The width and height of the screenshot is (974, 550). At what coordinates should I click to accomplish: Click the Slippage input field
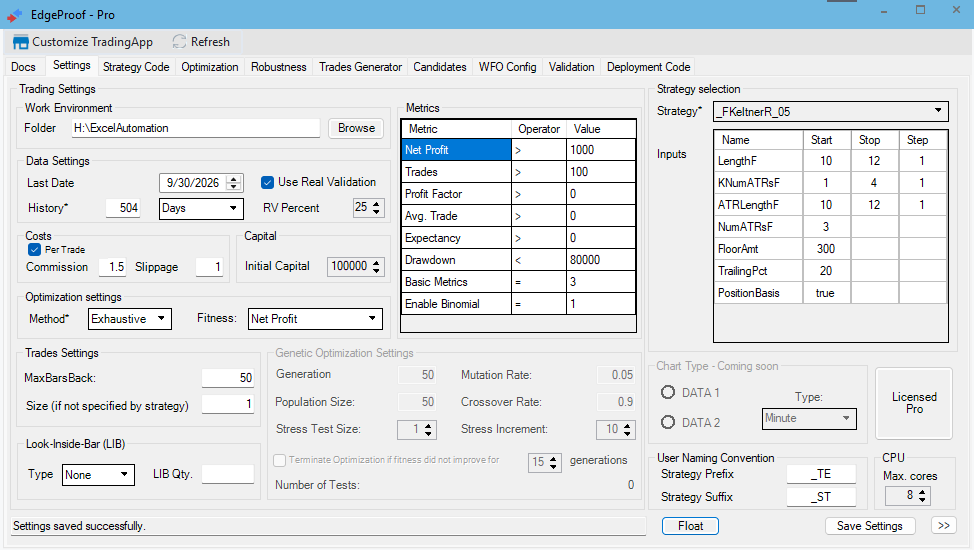coord(209,267)
